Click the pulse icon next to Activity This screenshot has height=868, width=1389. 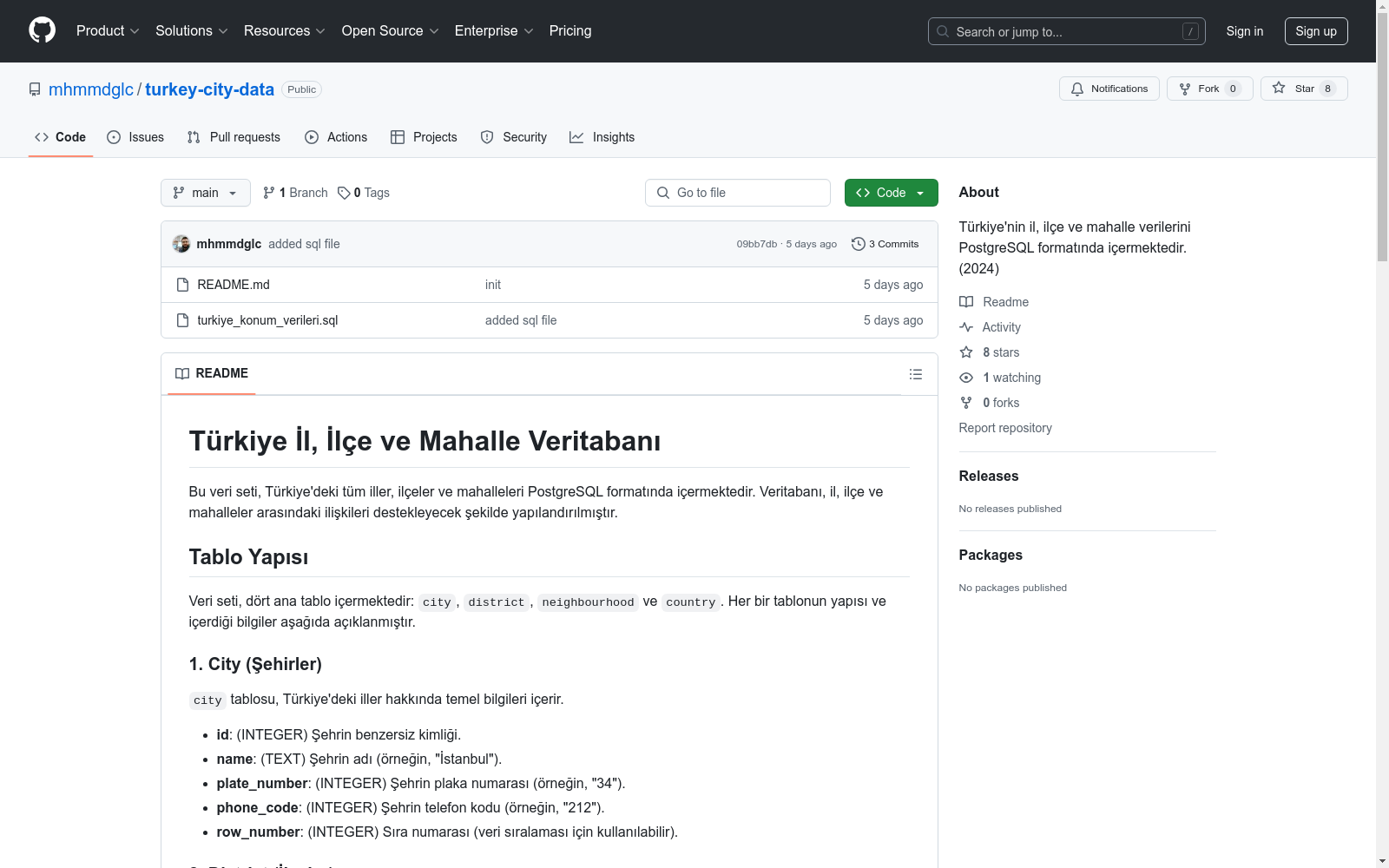pyautogui.click(x=966, y=327)
